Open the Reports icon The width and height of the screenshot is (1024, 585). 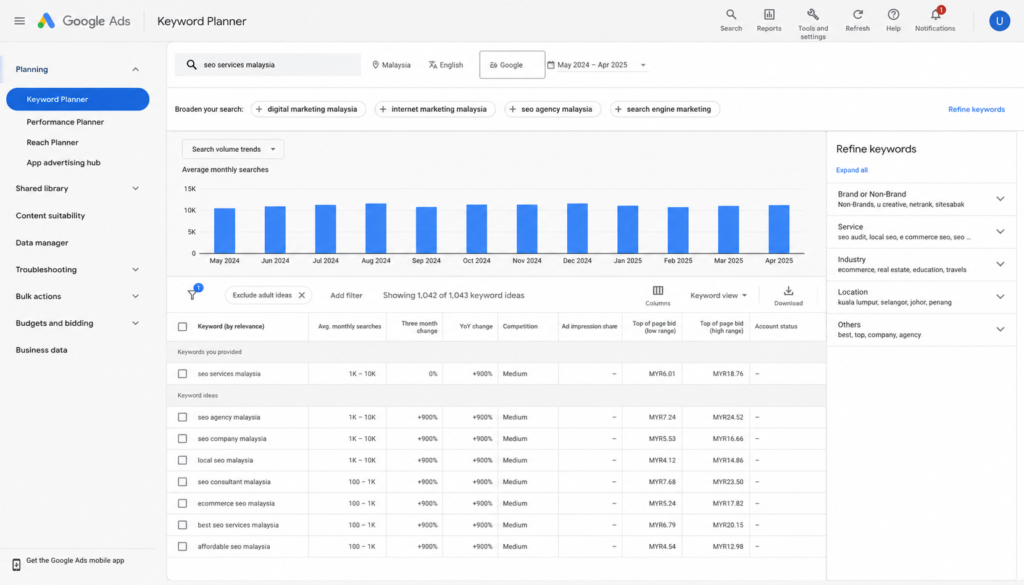[x=769, y=20]
